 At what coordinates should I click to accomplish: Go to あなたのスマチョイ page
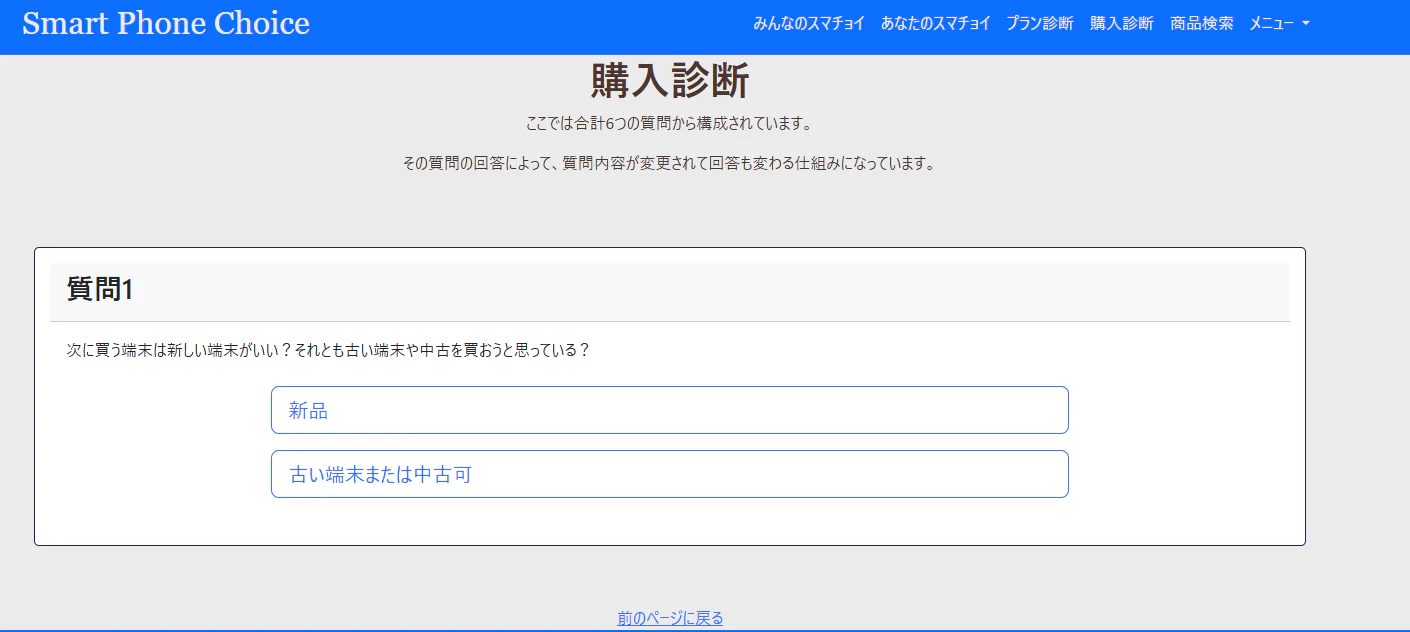click(x=935, y=23)
